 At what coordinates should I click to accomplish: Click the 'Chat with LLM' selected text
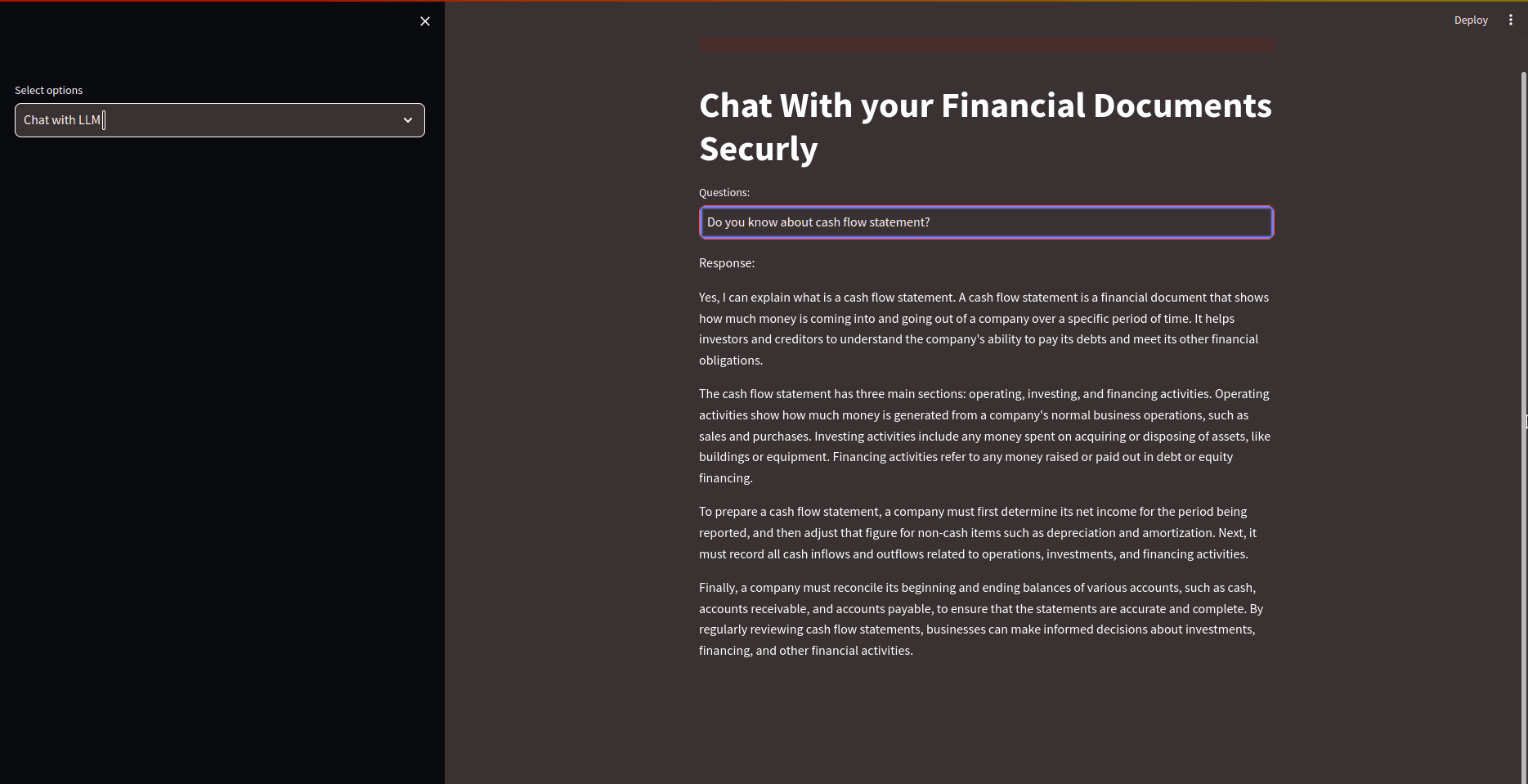coord(62,120)
